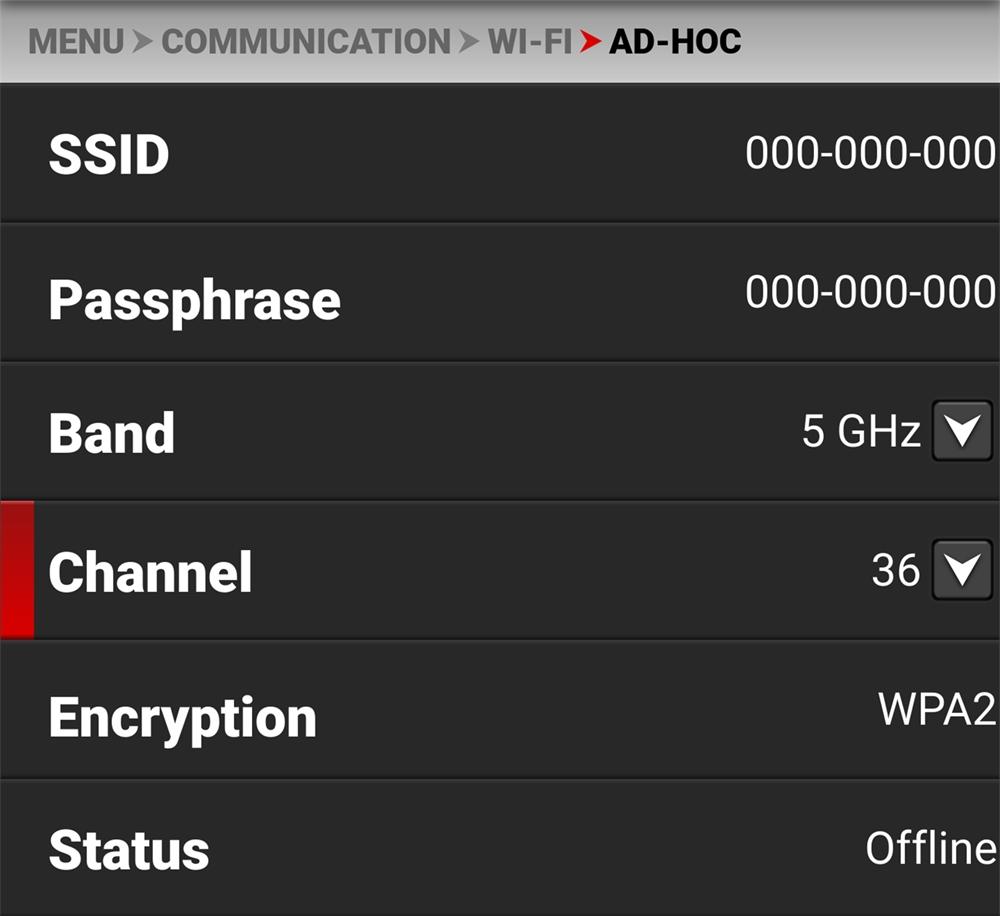Click the red Channel selection marker

(17, 570)
